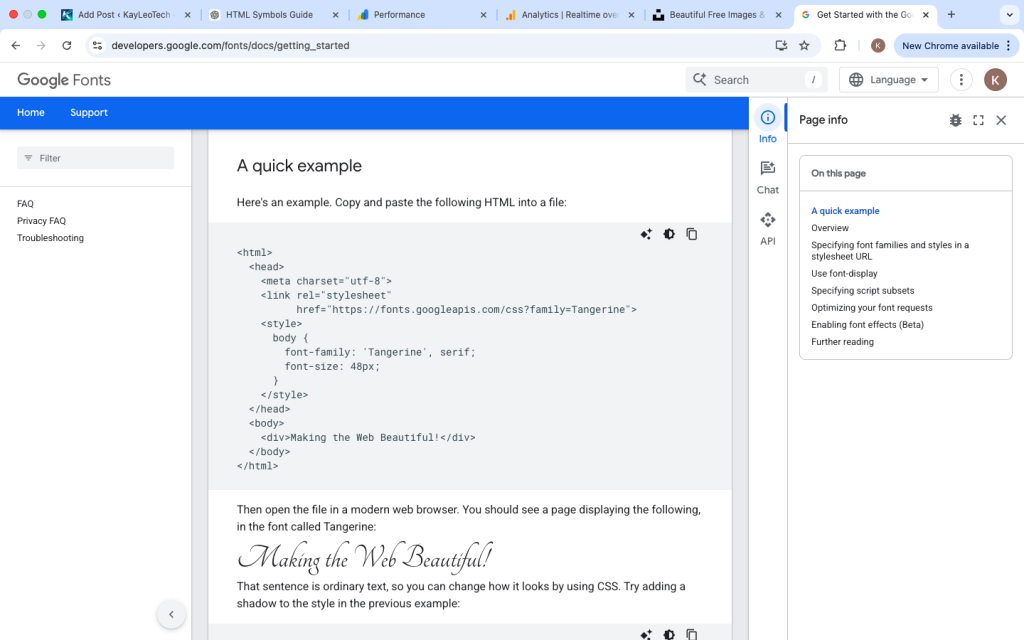Go to the Support navigation tab
This screenshot has width=1024, height=640.
[89, 112]
